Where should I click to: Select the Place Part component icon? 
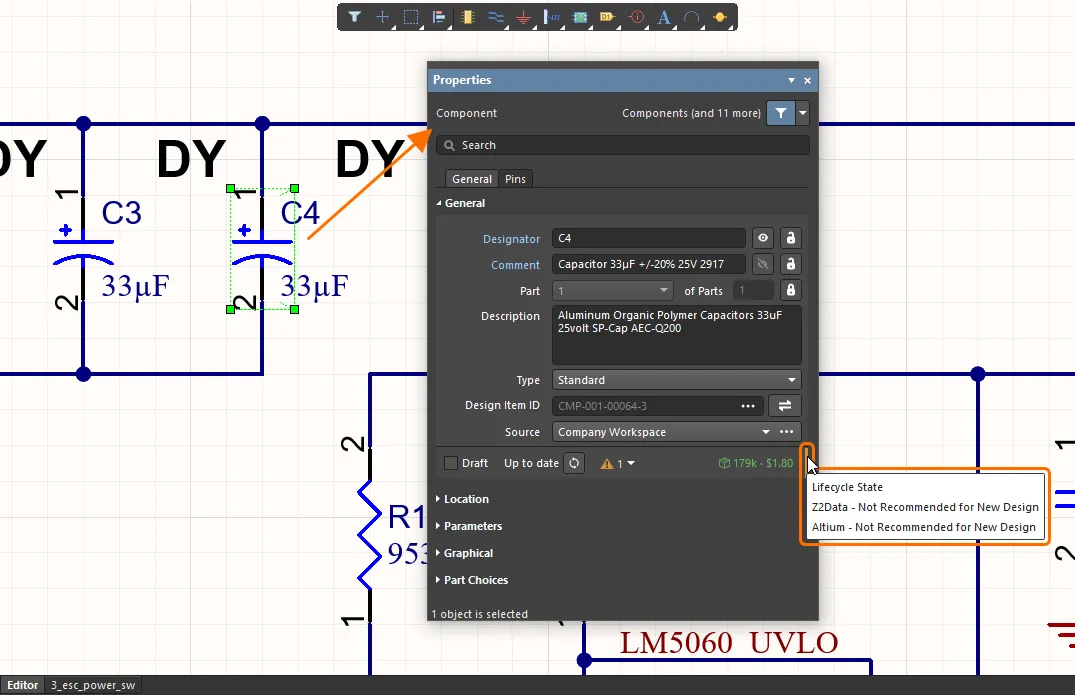pyautogui.click(x=467, y=17)
